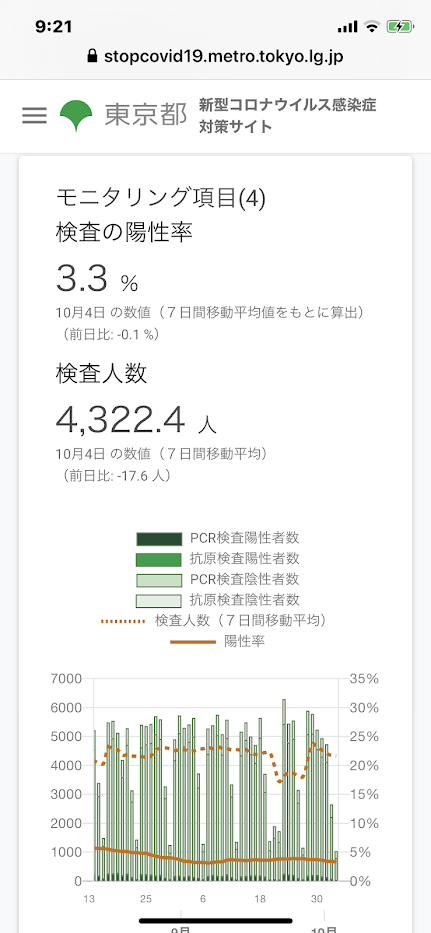
Task: Tap the iOS home indicator bar
Action: (216, 920)
